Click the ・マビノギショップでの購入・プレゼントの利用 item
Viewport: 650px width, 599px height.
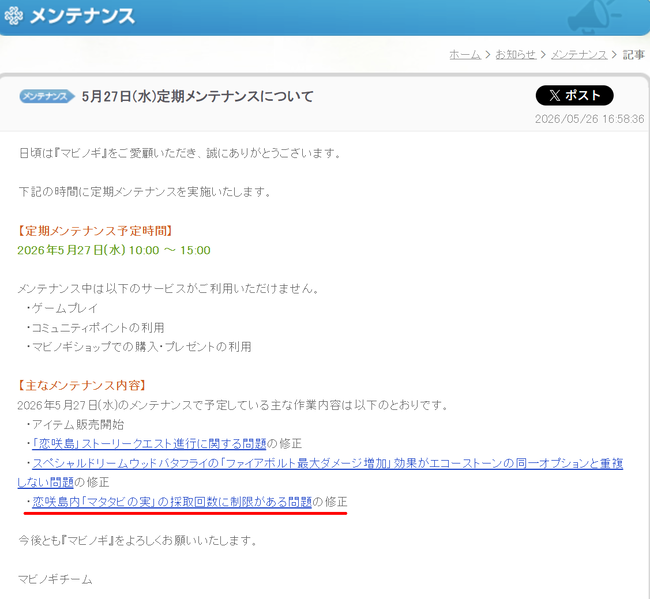(x=138, y=347)
